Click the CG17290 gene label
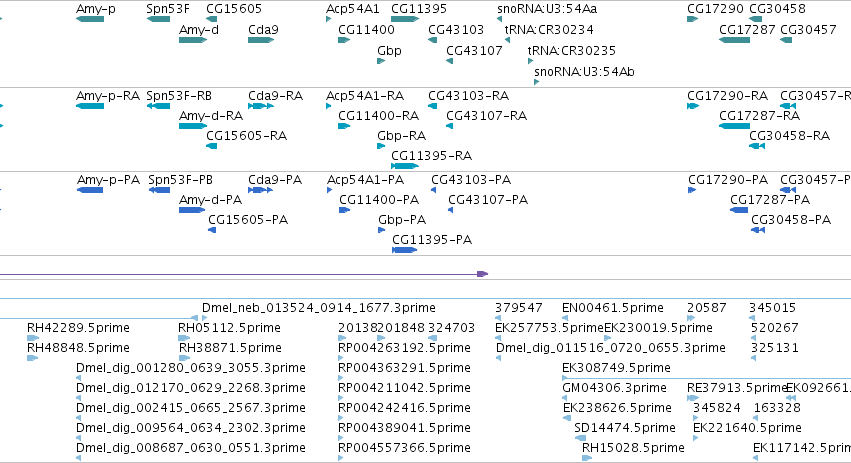This screenshot has width=851, height=463. click(715, 9)
